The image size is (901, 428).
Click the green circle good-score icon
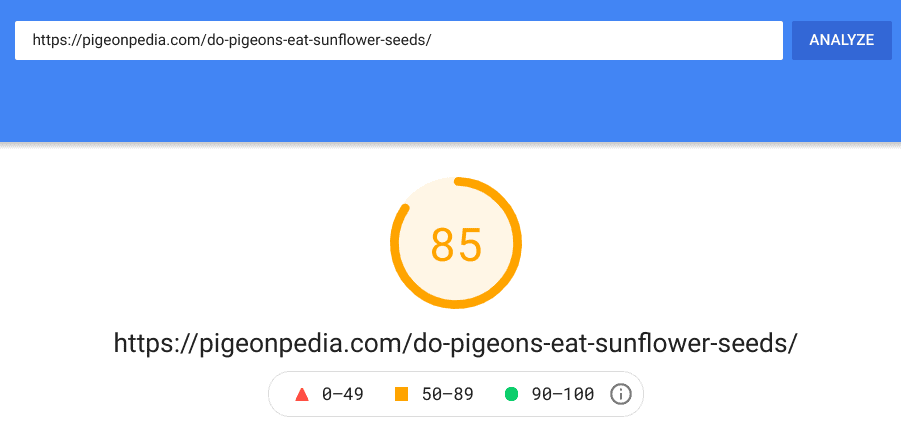[511, 394]
